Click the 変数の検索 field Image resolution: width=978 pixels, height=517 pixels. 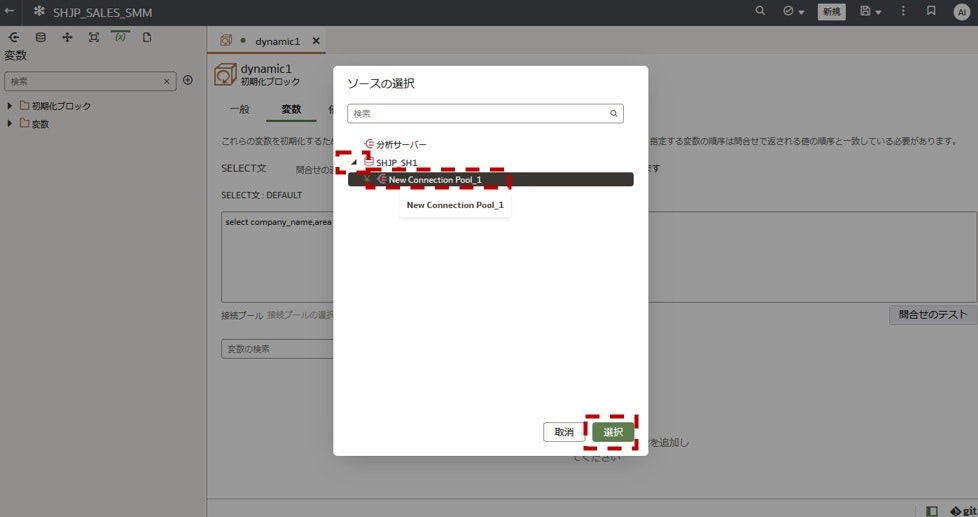pyautogui.click(x=278, y=349)
